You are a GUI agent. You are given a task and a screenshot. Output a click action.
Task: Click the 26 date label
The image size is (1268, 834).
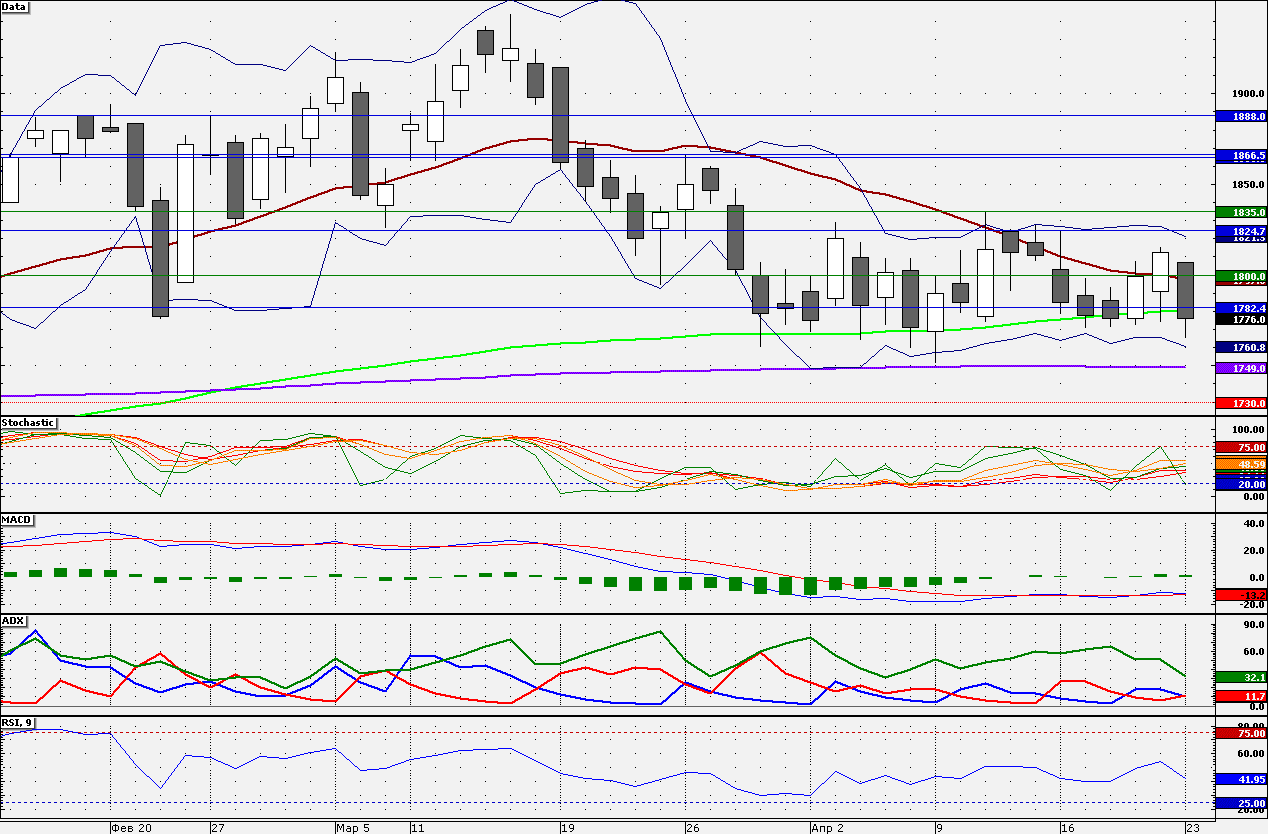pos(692,828)
